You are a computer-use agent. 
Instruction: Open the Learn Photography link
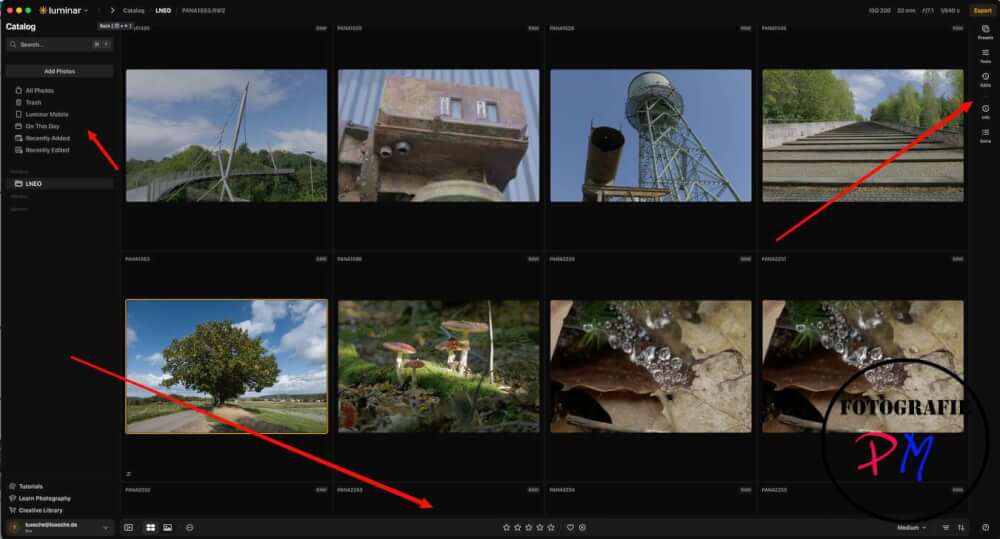[44, 498]
